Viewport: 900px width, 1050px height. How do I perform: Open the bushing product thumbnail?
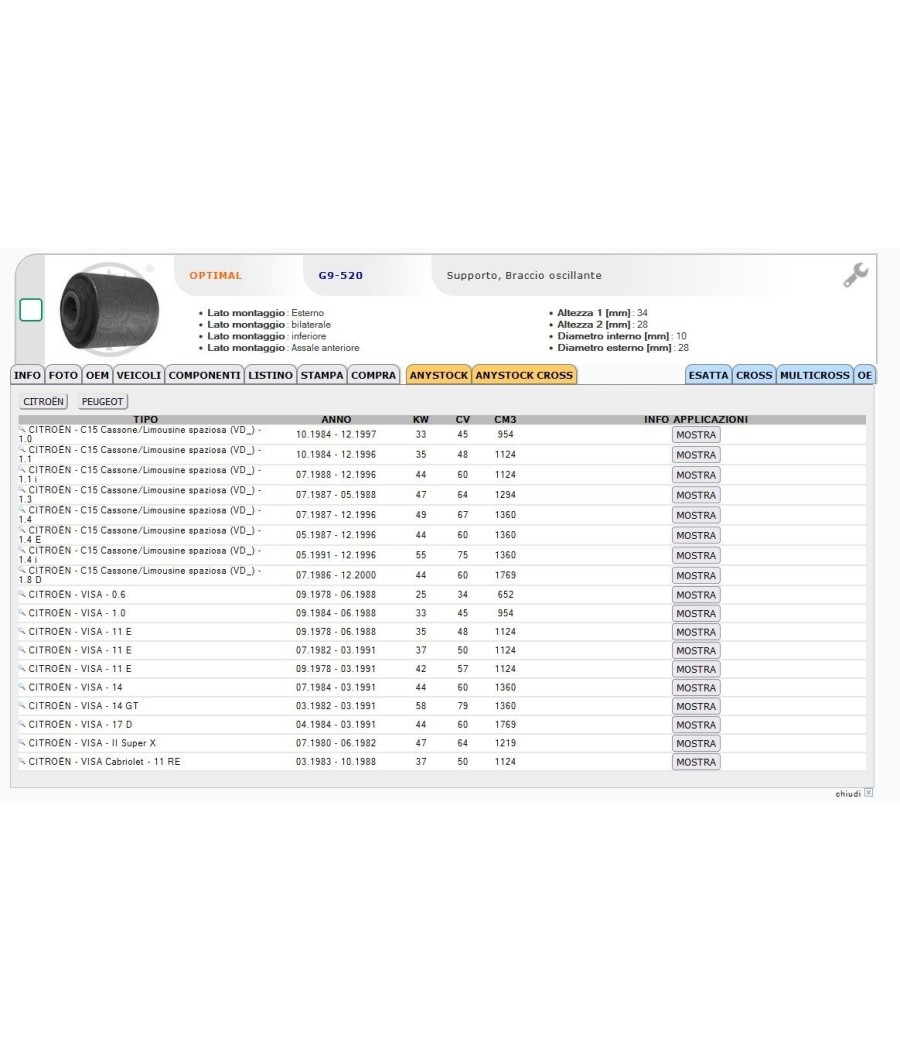[109, 309]
